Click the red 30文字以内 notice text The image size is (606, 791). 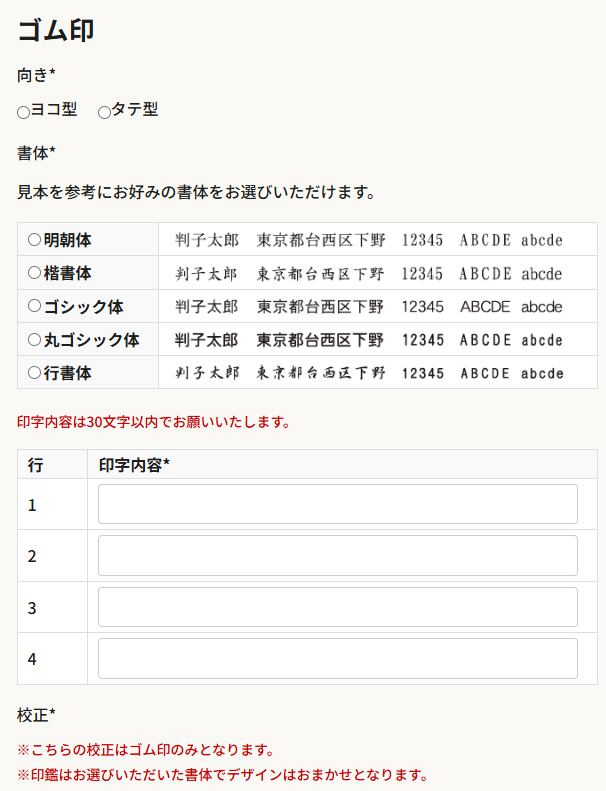pyautogui.click(x=154, y=422)
